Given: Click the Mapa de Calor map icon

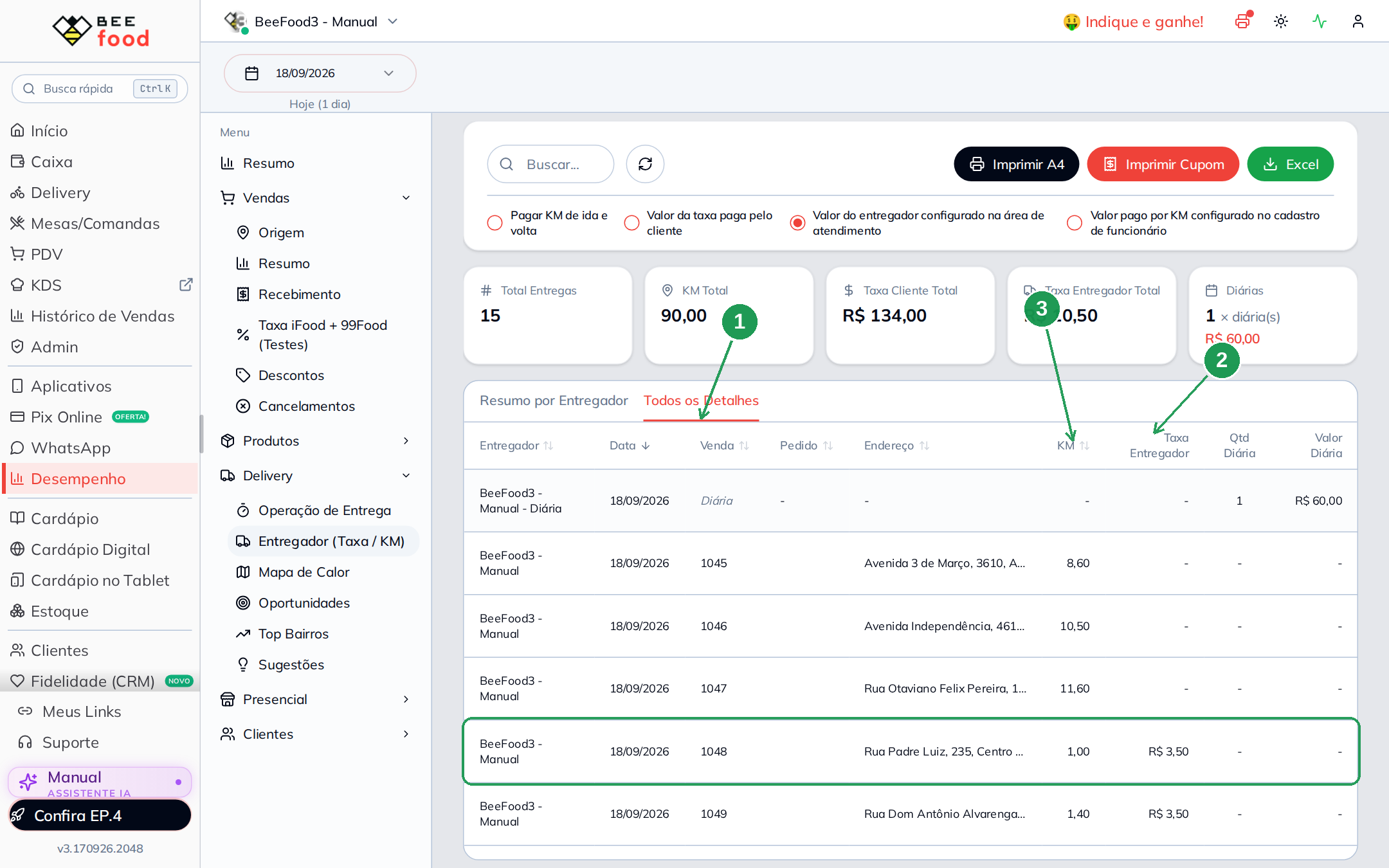Looking at the screenshot, I should click(243, 572).
